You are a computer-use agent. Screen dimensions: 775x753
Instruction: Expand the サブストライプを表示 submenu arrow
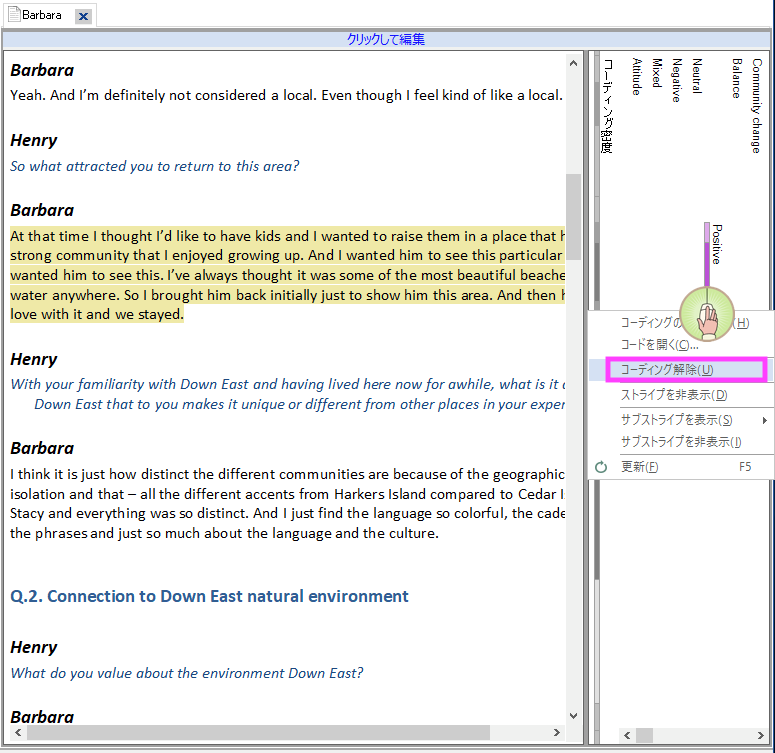tap(765, 420)
